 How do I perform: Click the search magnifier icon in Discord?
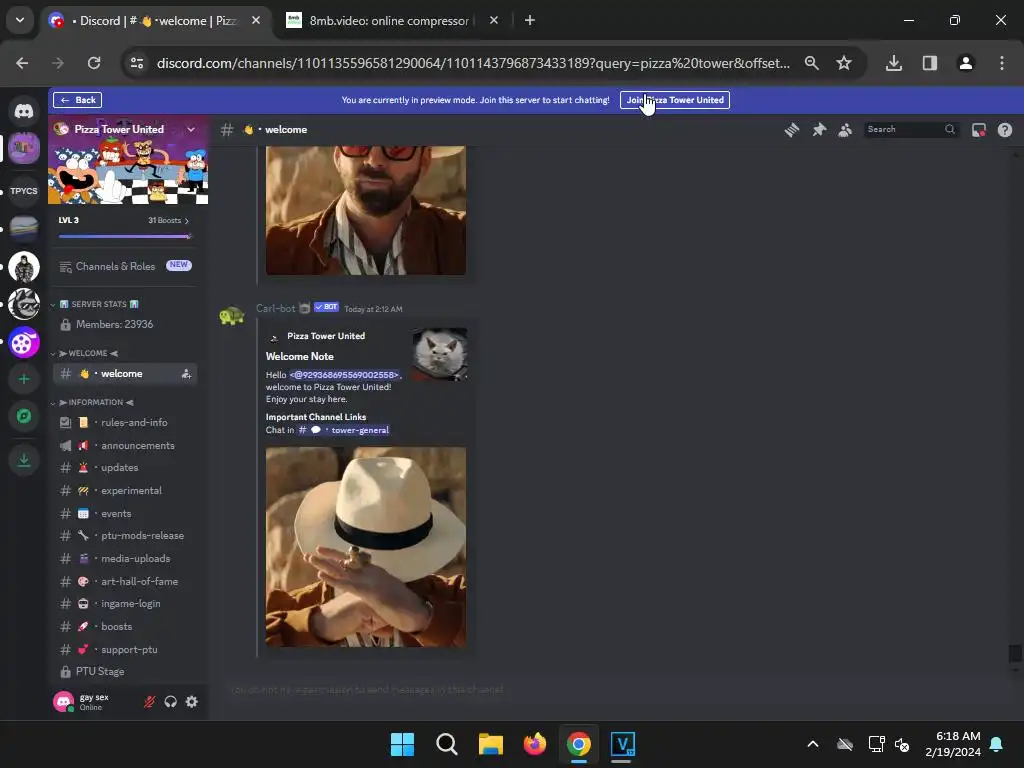point(950,129)
